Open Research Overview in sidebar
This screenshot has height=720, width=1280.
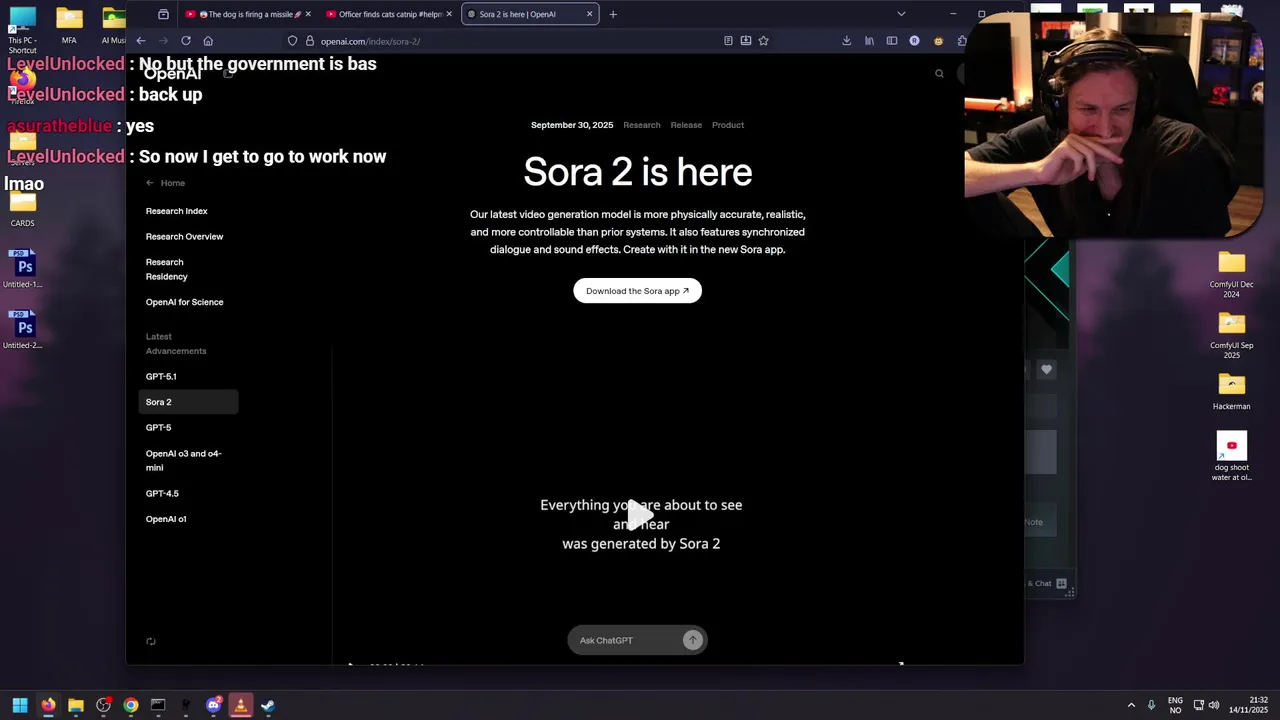[184, 237]
